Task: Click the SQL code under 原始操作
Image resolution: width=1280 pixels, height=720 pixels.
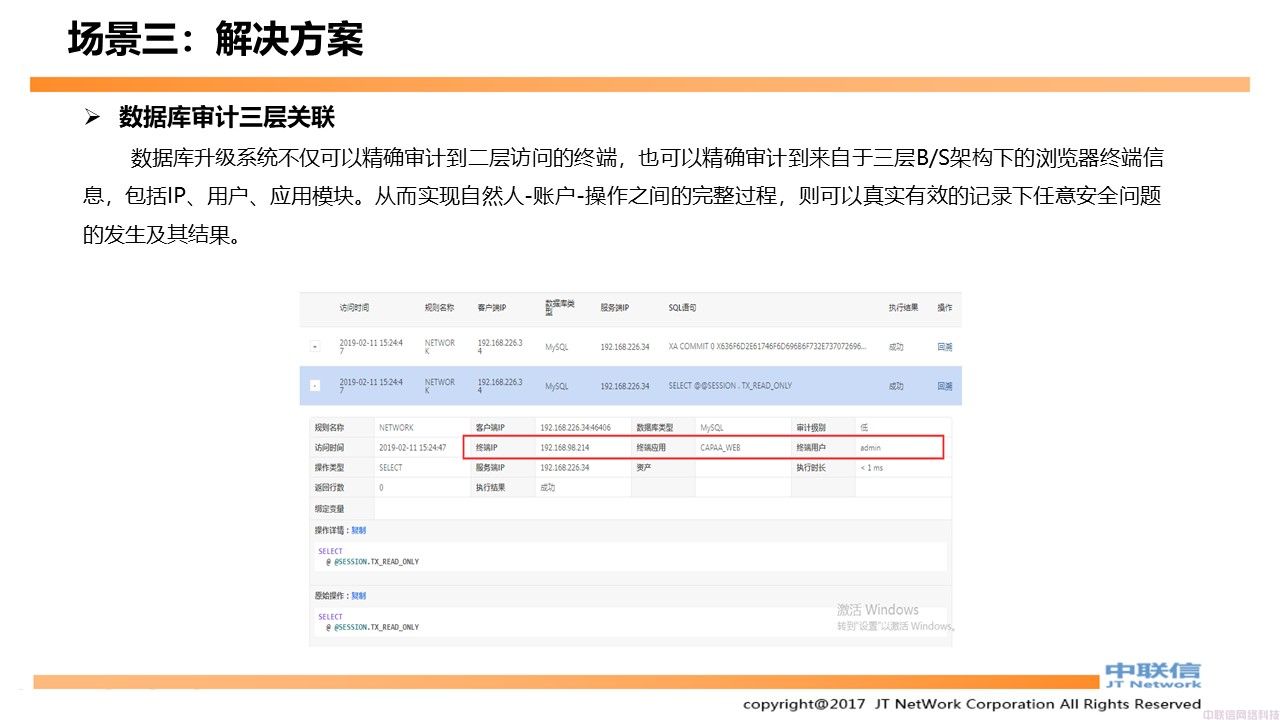Action: (x=369, y=622)
